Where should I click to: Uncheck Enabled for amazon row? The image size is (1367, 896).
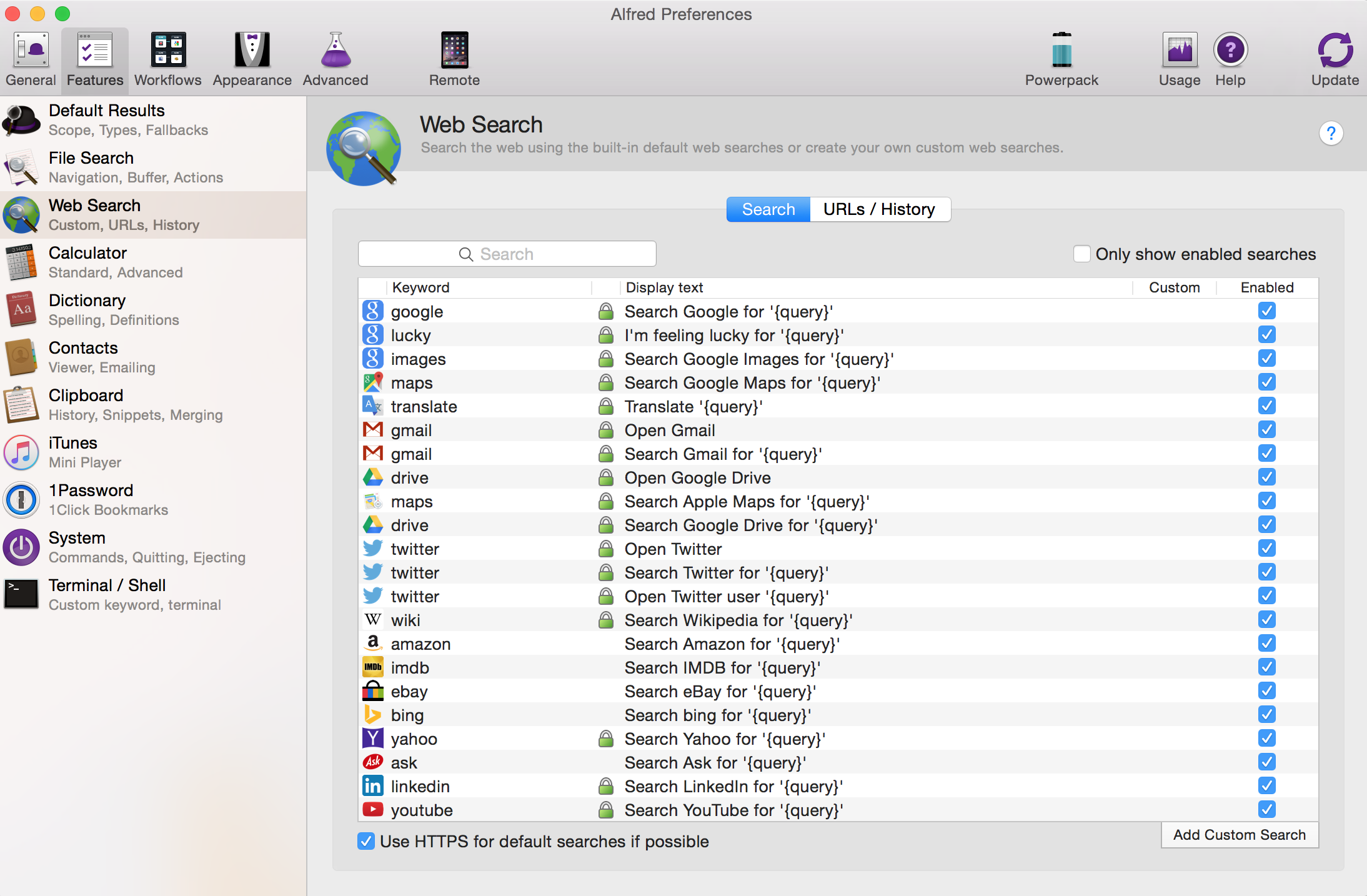coord(1267,644)
